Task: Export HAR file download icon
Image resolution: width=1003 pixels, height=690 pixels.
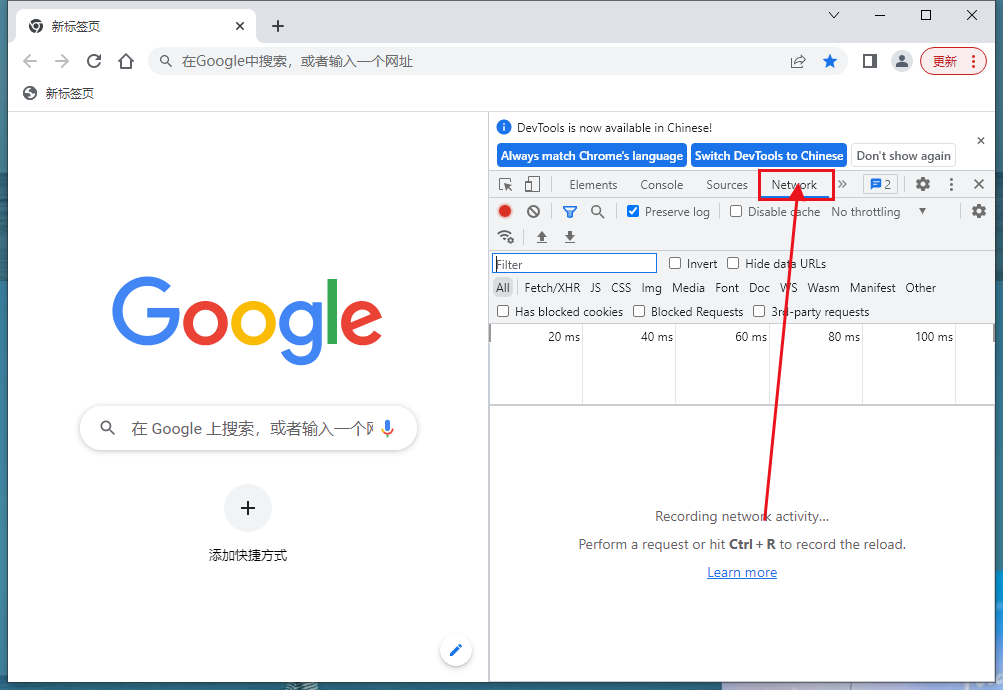Action: 570,237
